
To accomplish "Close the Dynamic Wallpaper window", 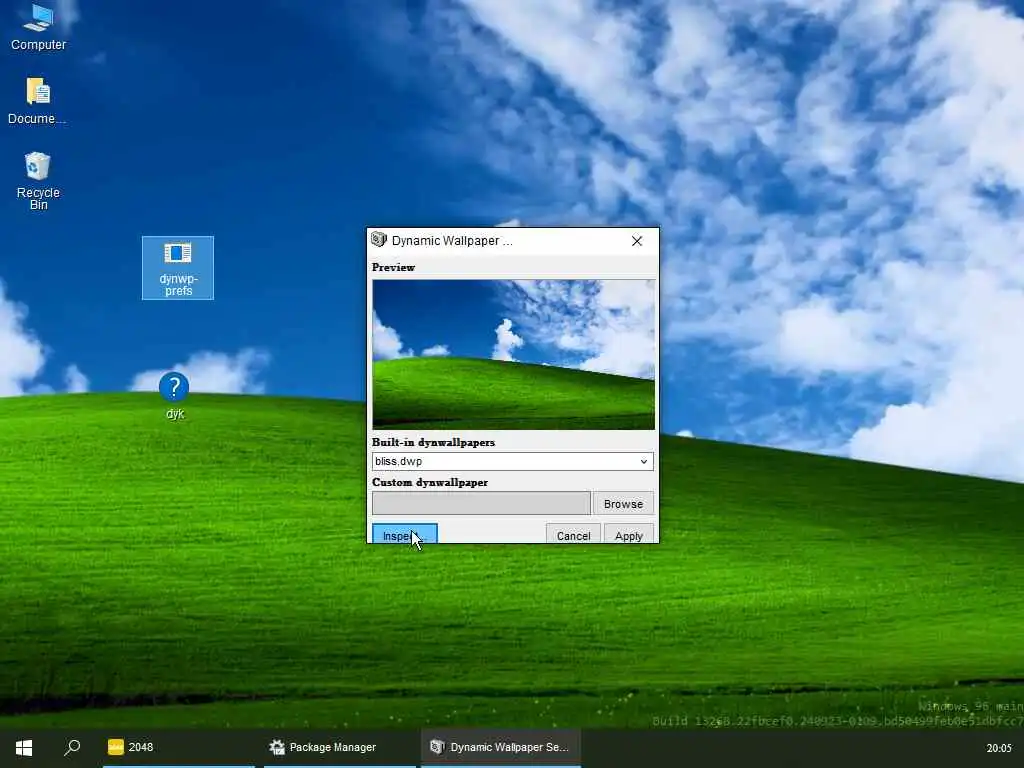I will point(637,241).
